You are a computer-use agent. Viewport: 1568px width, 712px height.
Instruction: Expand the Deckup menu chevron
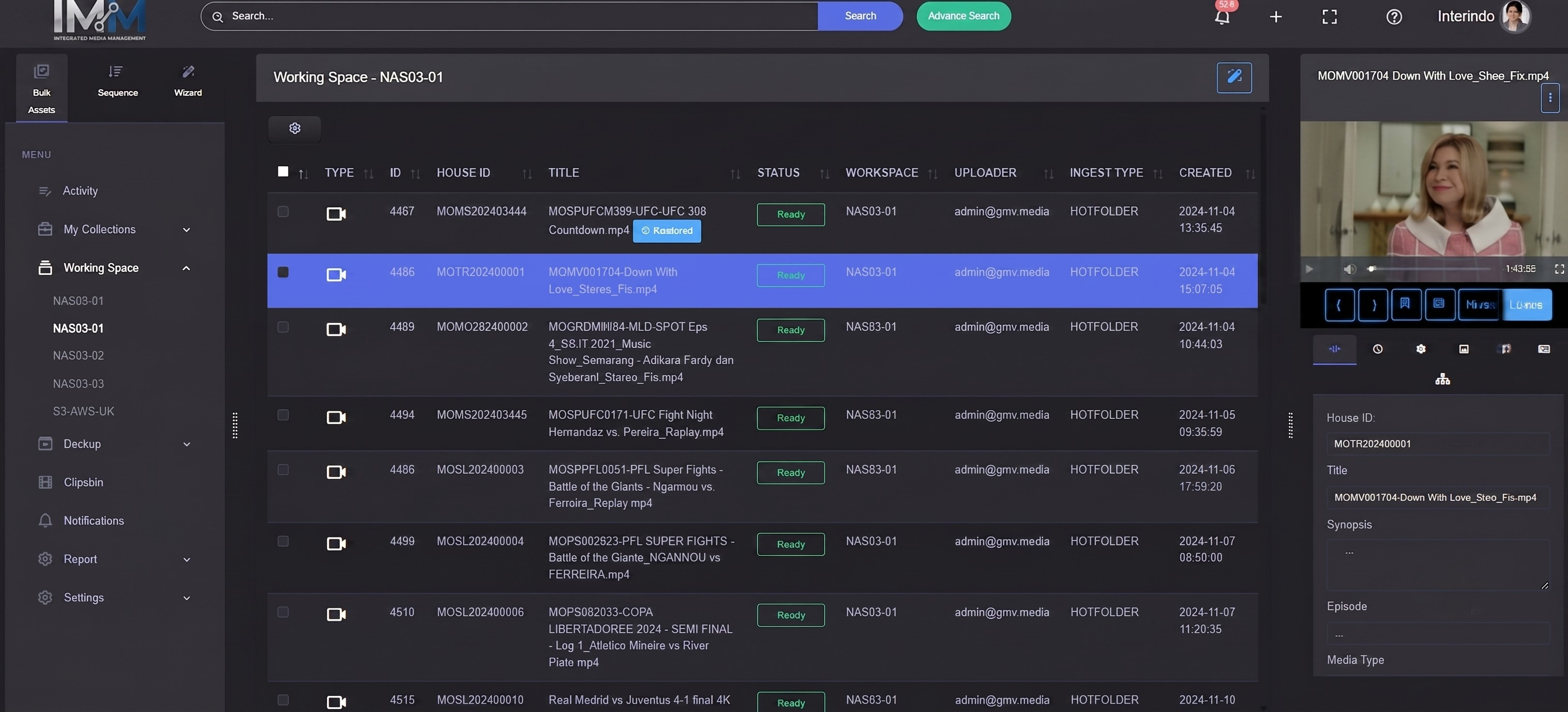(x=186, y=444)
